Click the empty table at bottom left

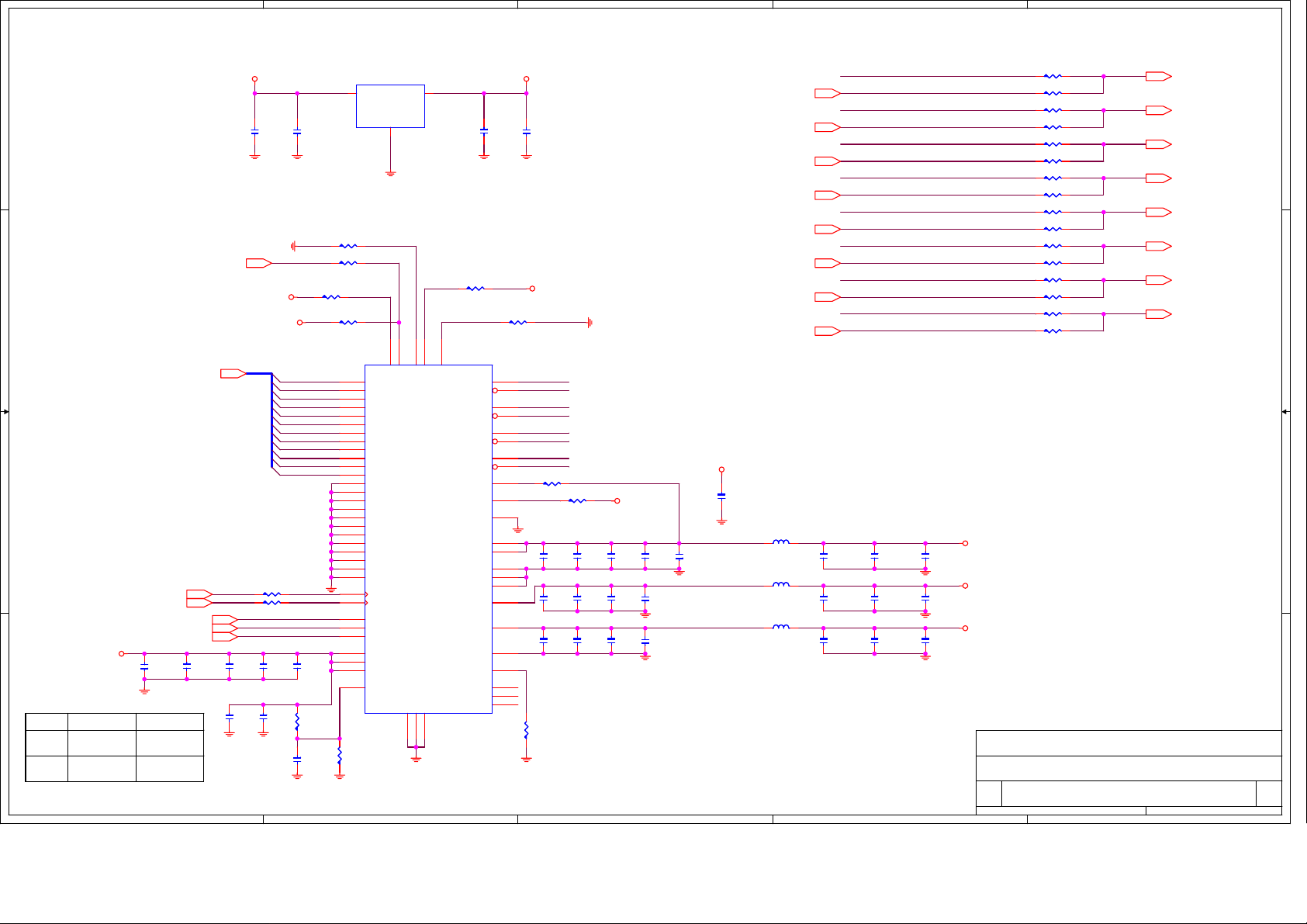pos(114,747)
